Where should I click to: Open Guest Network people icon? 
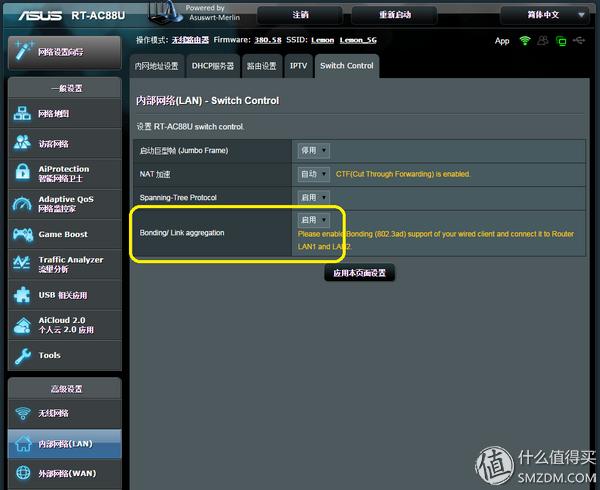click(x=22, y=143)
